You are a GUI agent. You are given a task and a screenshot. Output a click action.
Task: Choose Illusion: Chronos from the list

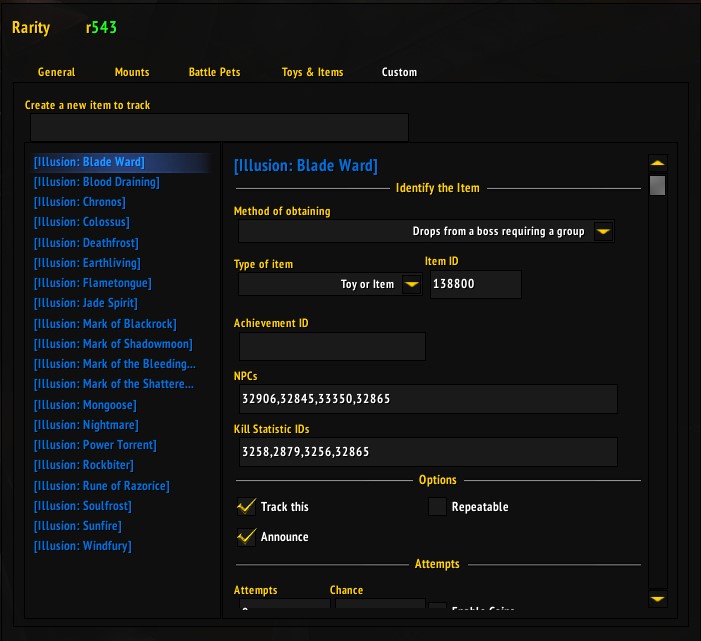pyautogui.click(x=80, y=202)
